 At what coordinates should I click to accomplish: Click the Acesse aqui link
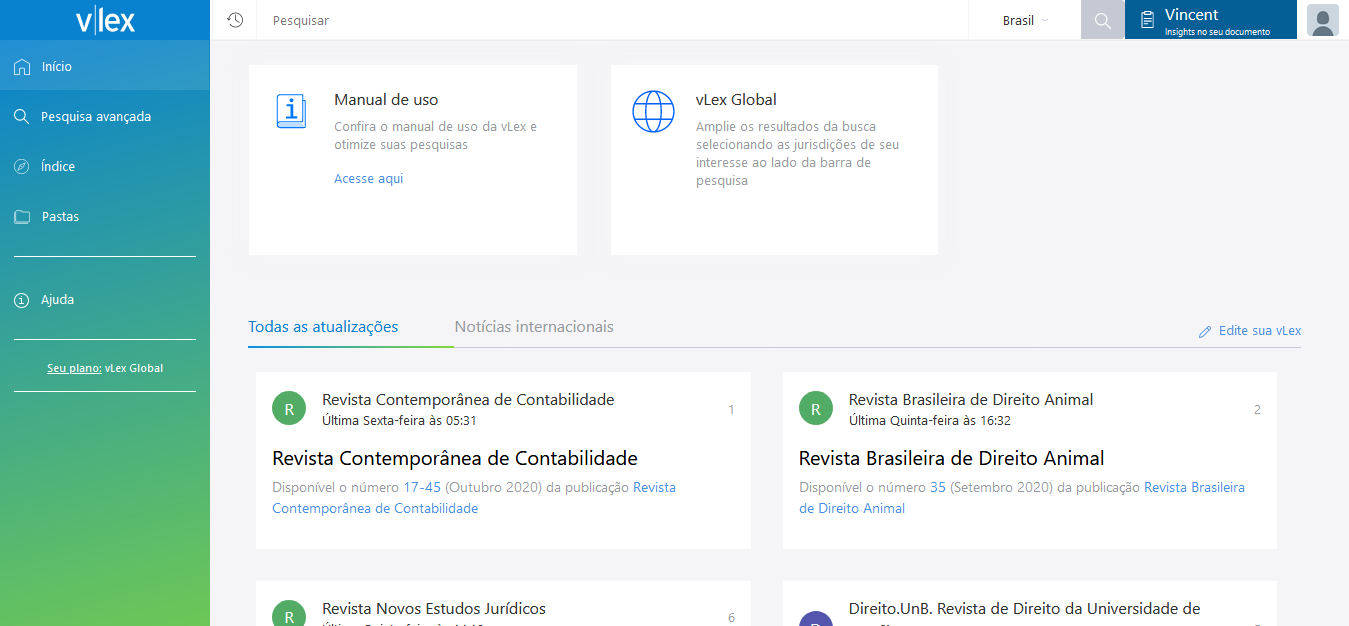click(368, 179)
